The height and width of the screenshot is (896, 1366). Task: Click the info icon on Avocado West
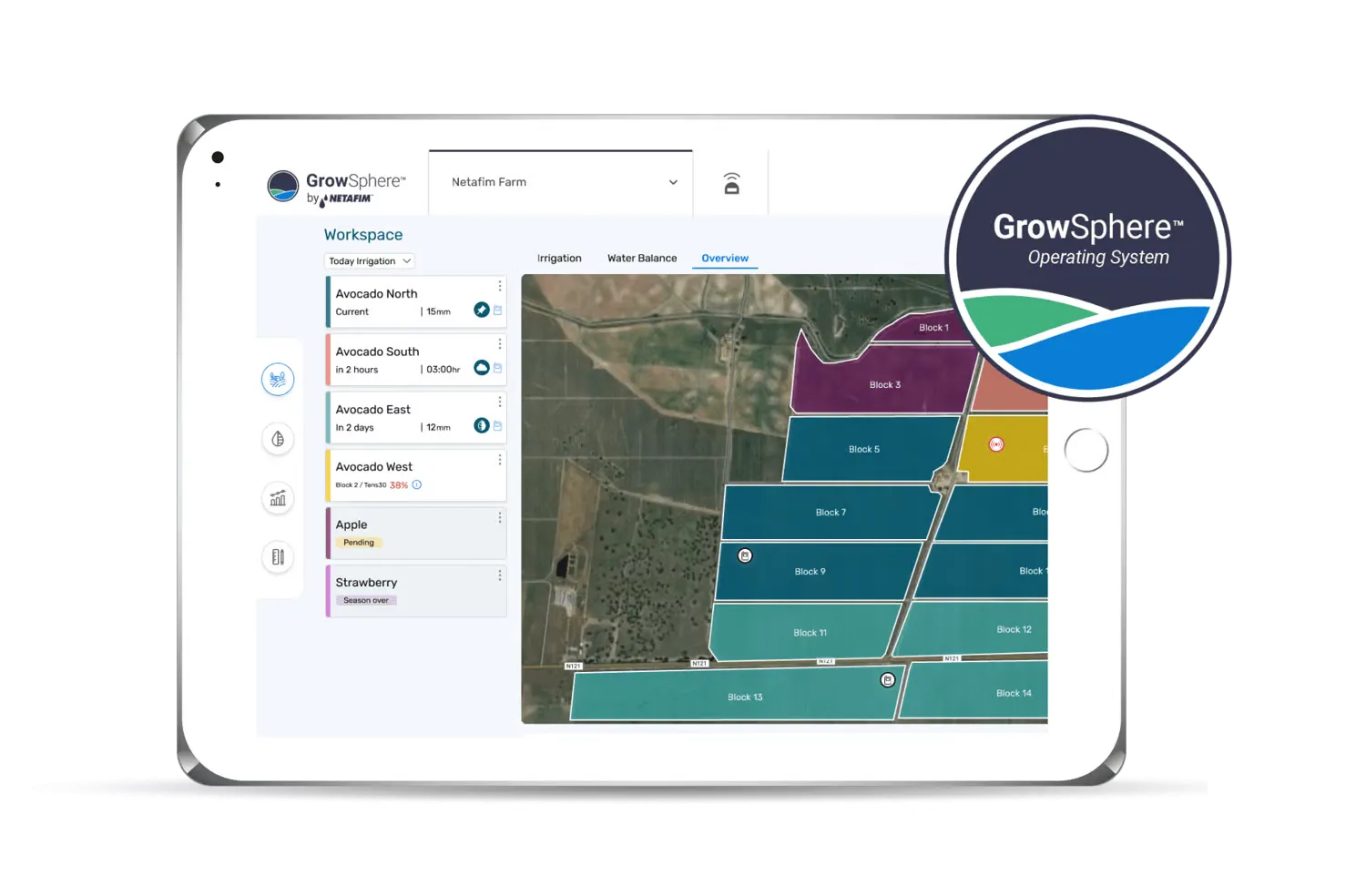pos(417,484)
